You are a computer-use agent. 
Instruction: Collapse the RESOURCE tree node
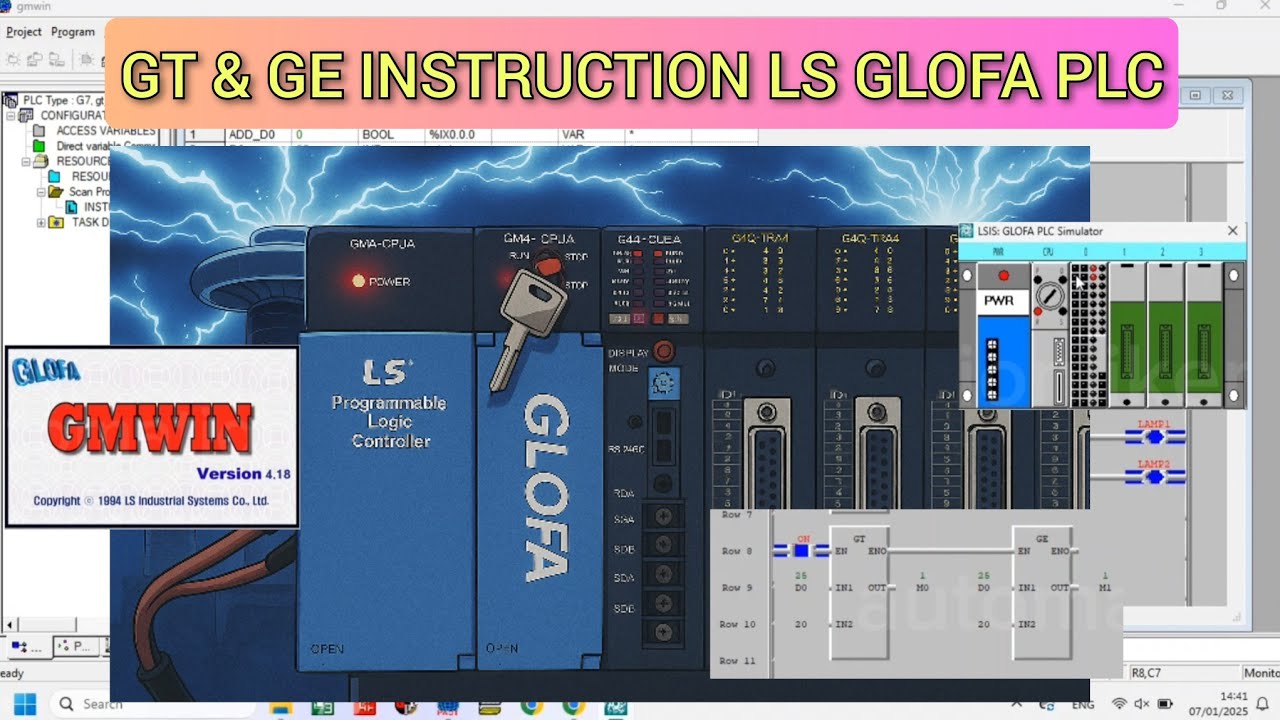pos(26,161)
